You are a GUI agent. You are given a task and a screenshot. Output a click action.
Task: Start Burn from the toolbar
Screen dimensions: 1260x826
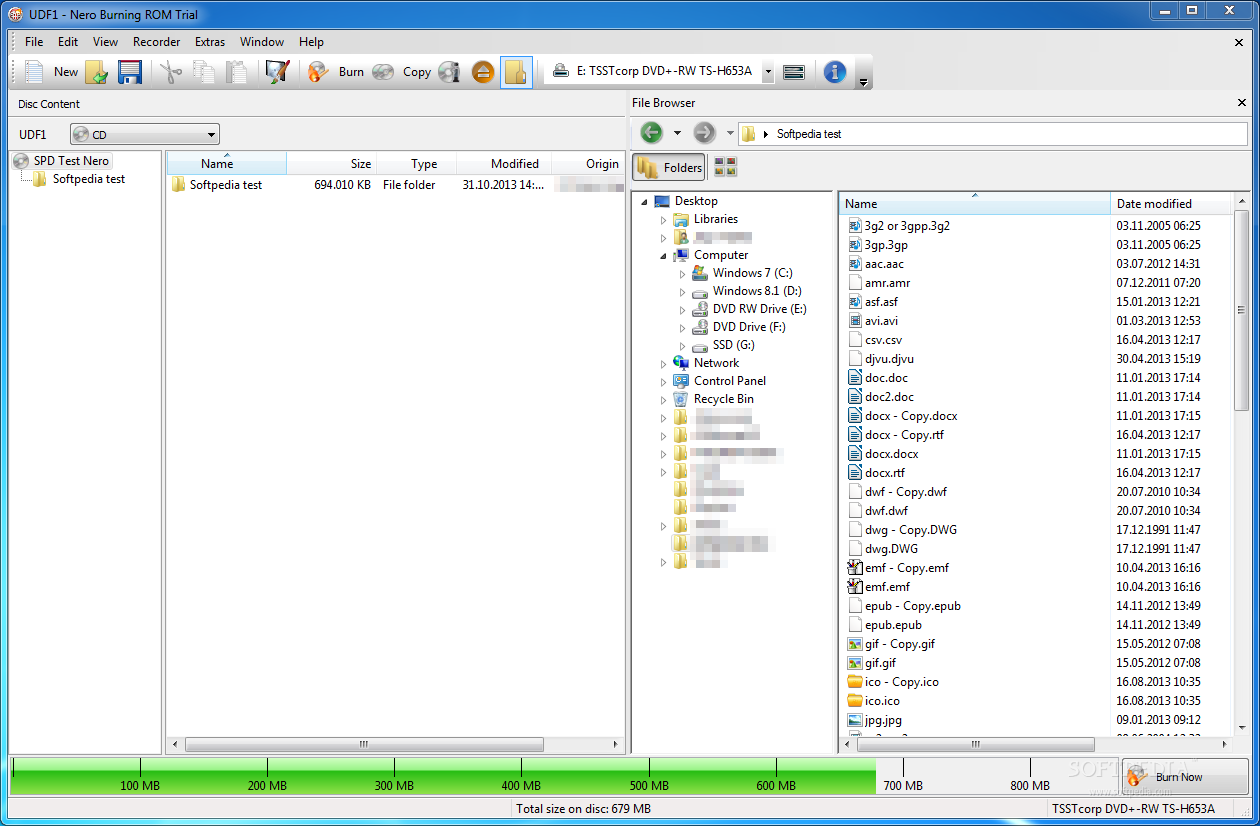click(x=335, y=72)
